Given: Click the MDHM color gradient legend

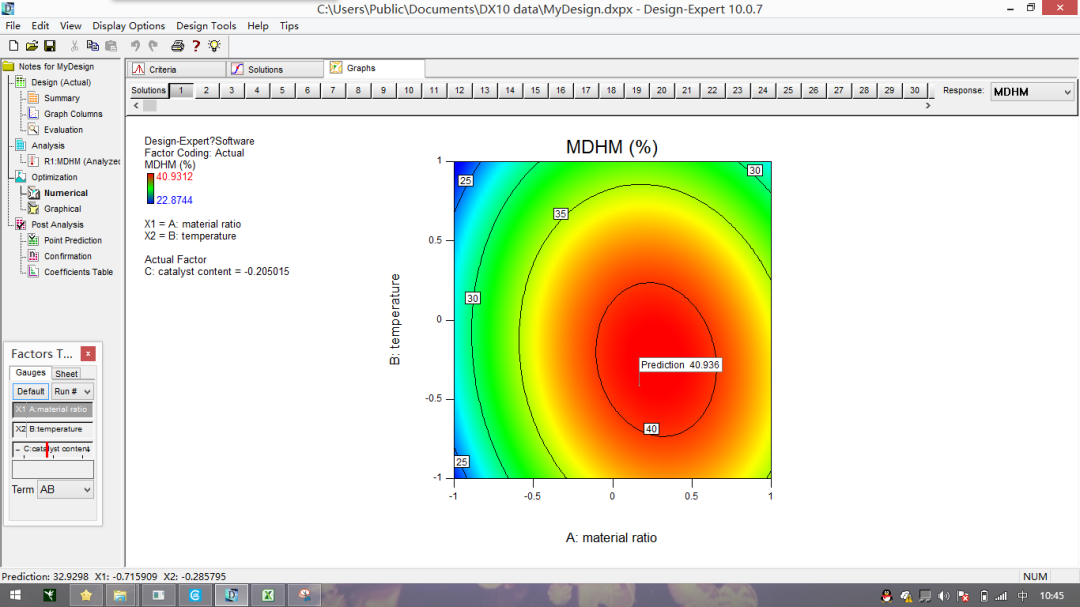Looking at the screenshot, I should (x=150, y=189).
